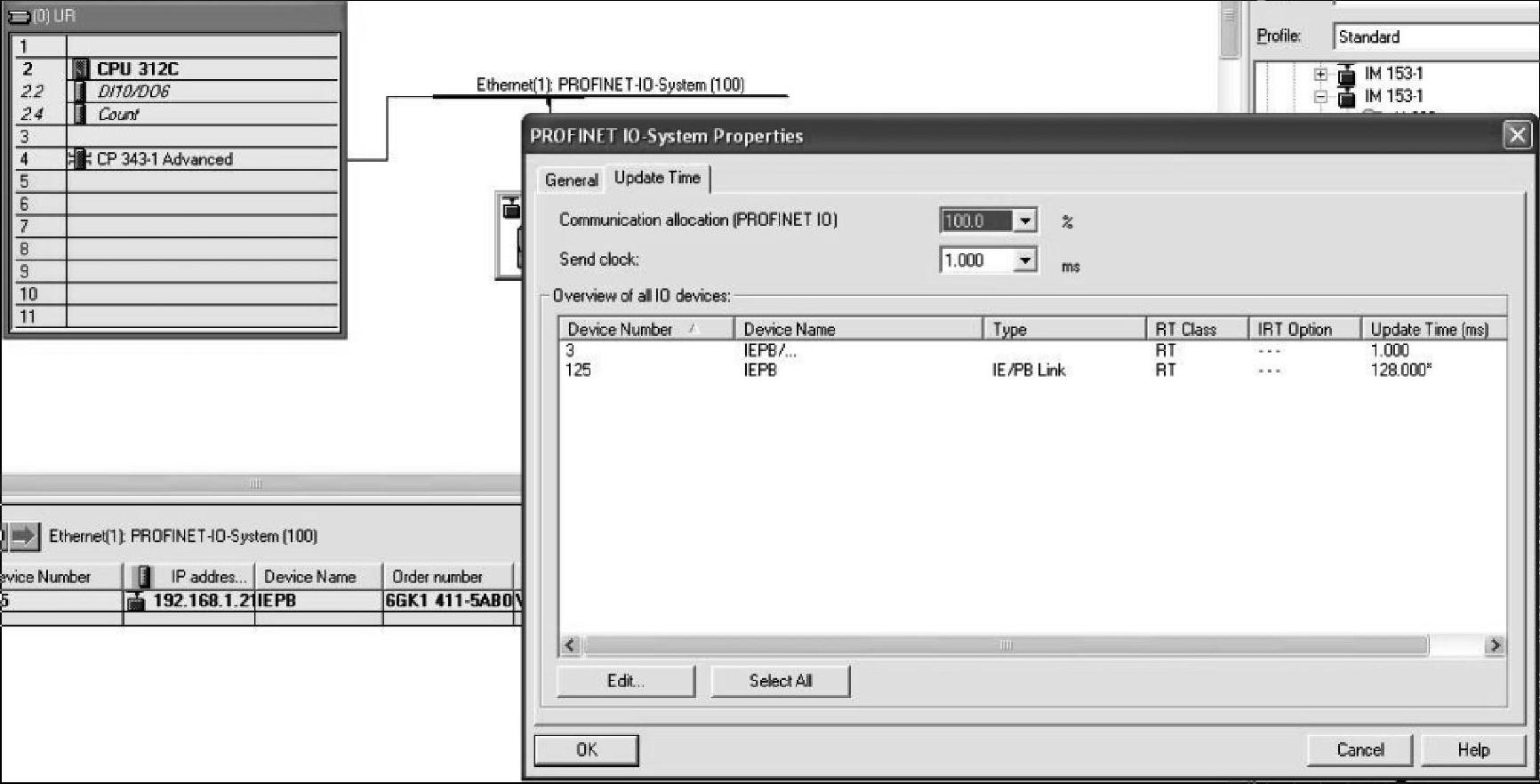The width and height of the screenshot is (1540, 784).
Task: Click the Count submodule icon in rack
Action: (x=81, y=114)
